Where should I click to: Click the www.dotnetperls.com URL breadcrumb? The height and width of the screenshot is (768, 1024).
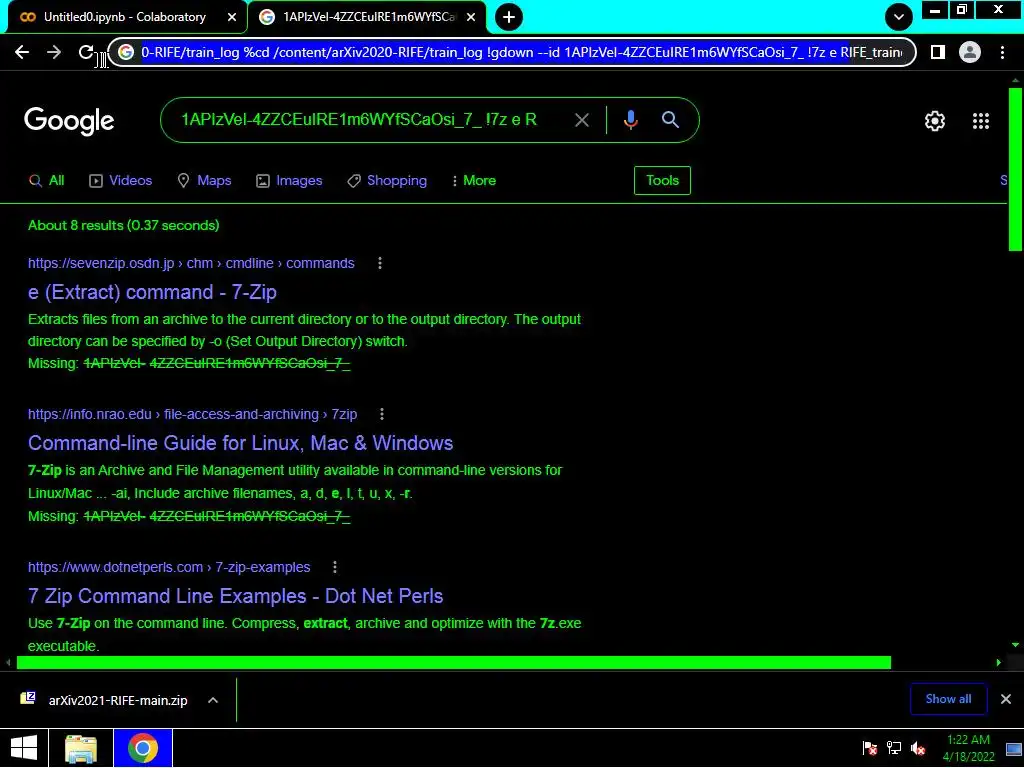tap(169, 567)
